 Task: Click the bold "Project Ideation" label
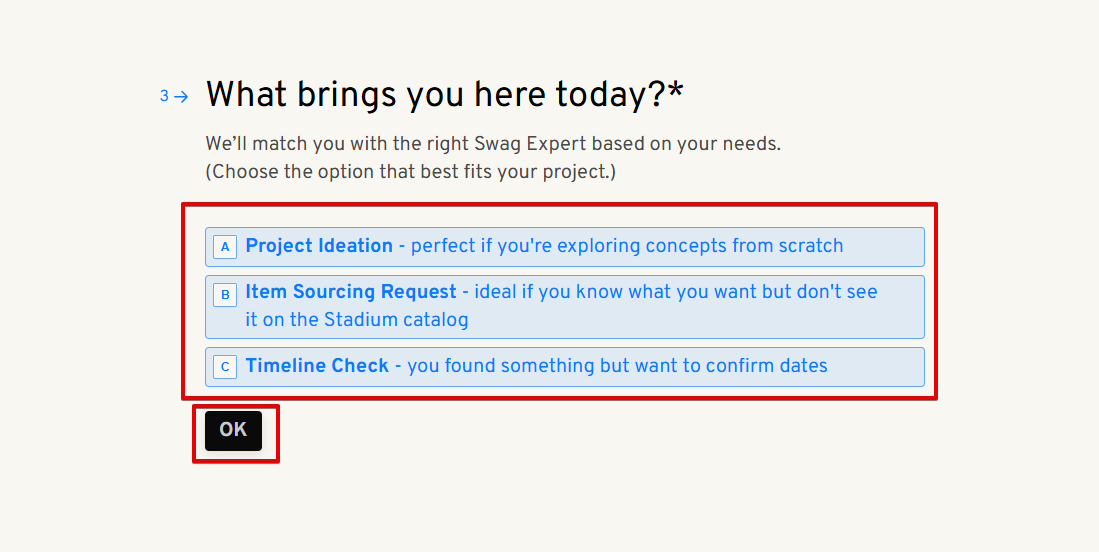coord(319,246)
